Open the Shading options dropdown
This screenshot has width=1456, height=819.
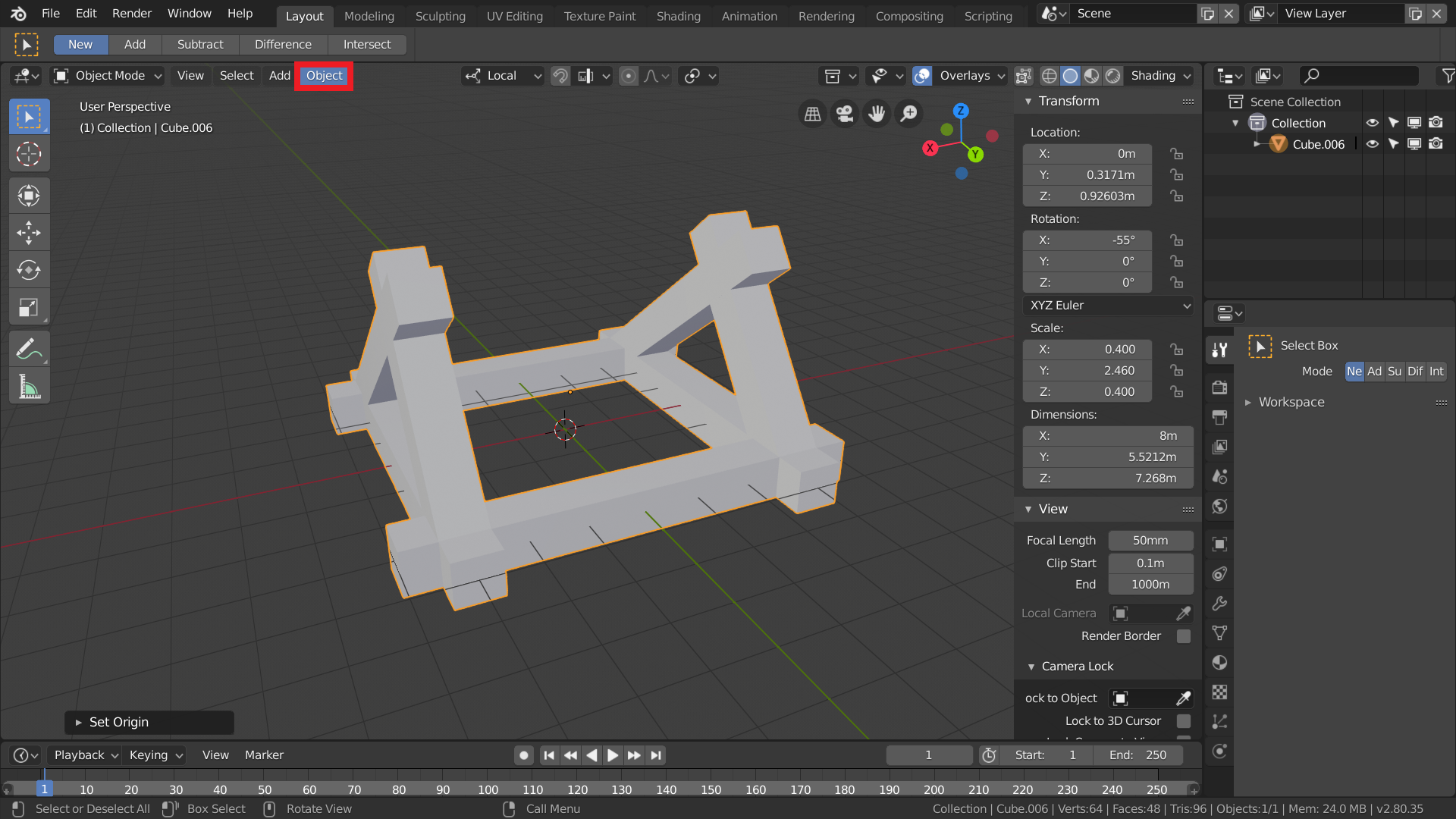click(1160, 76)
